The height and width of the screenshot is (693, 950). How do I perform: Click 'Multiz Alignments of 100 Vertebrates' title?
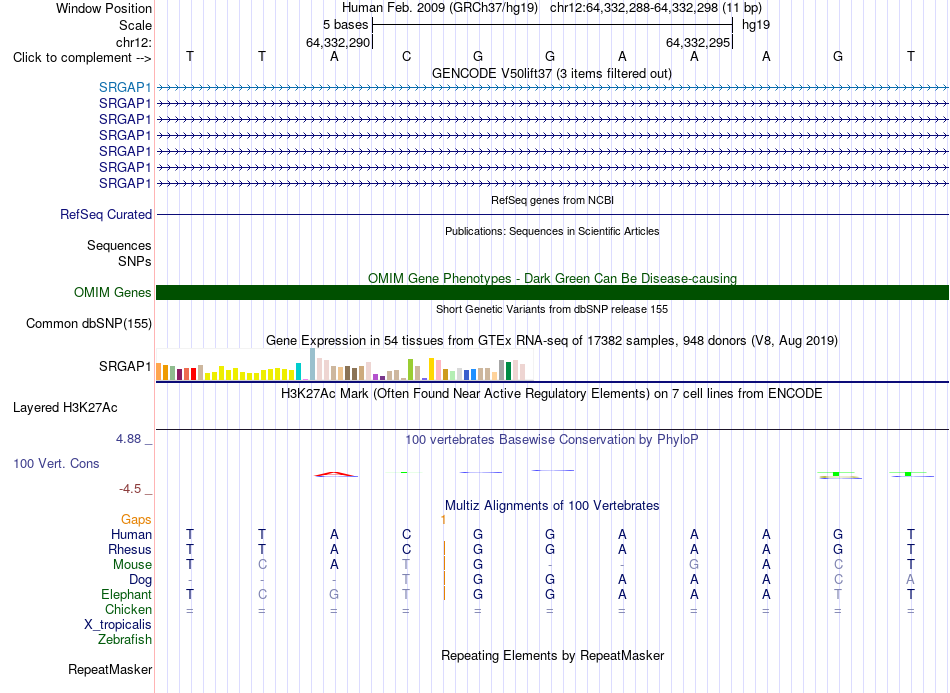[x=552, y=505]
